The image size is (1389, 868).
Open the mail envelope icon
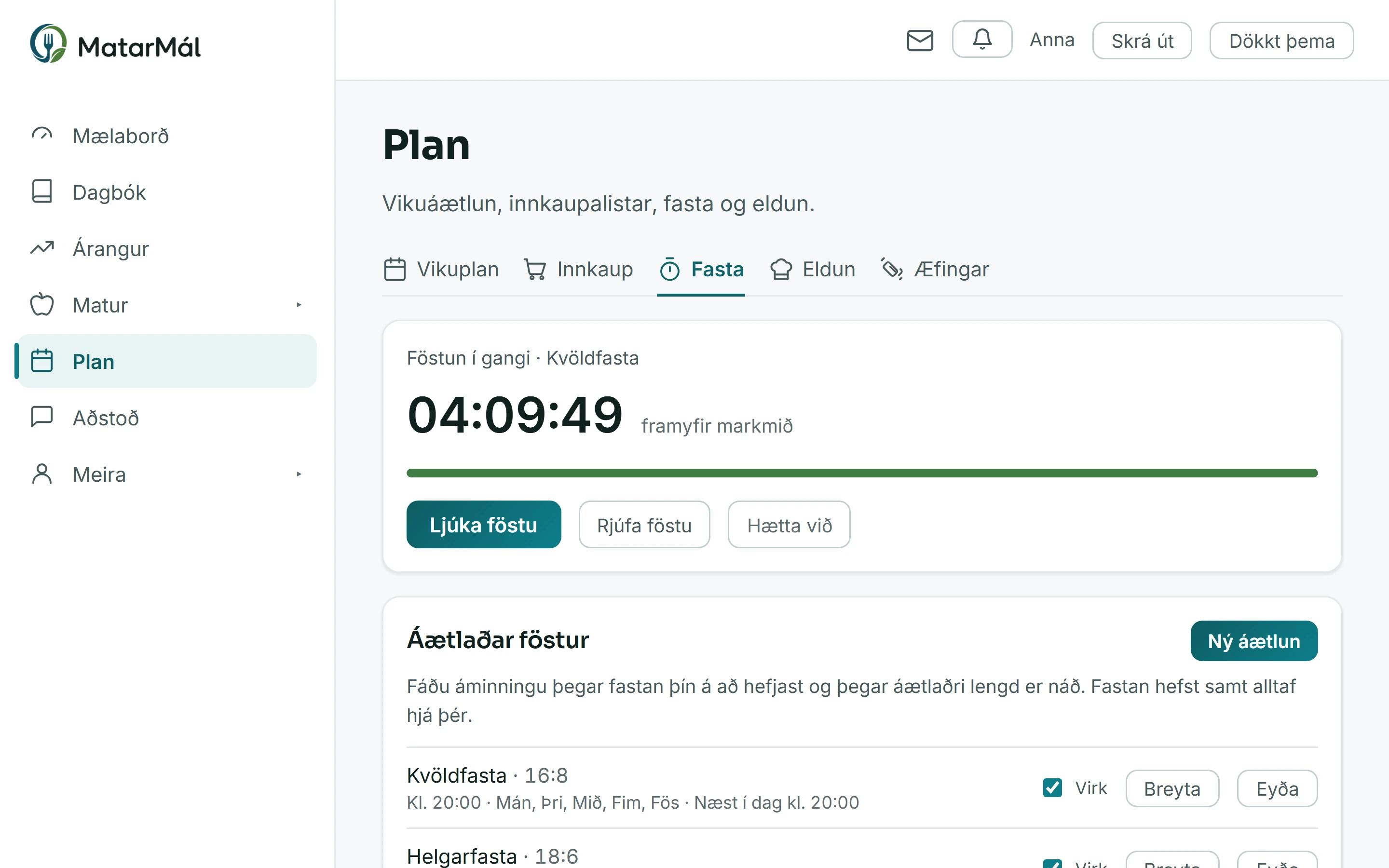pos(920,41)
